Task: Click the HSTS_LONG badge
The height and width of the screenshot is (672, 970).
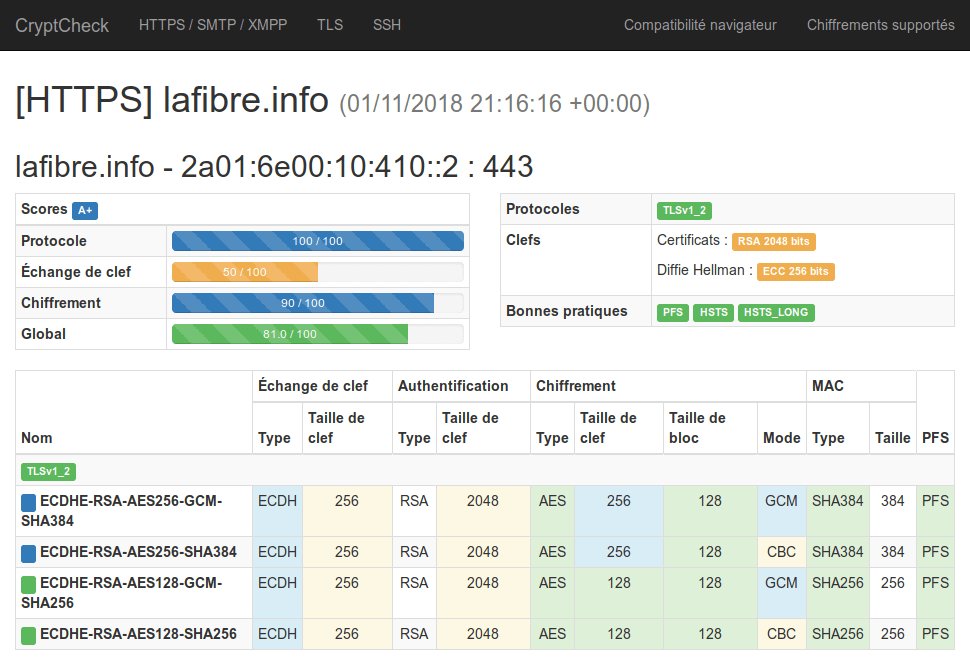Action: pos(776,312)
